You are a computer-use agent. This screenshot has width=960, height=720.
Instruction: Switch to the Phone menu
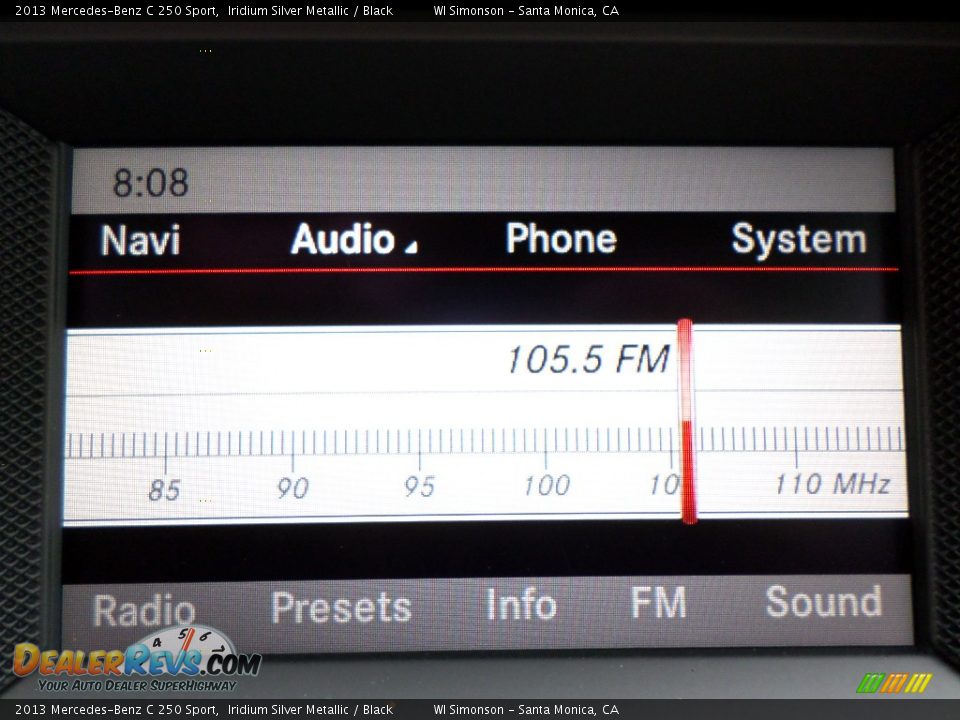(560, 239)
